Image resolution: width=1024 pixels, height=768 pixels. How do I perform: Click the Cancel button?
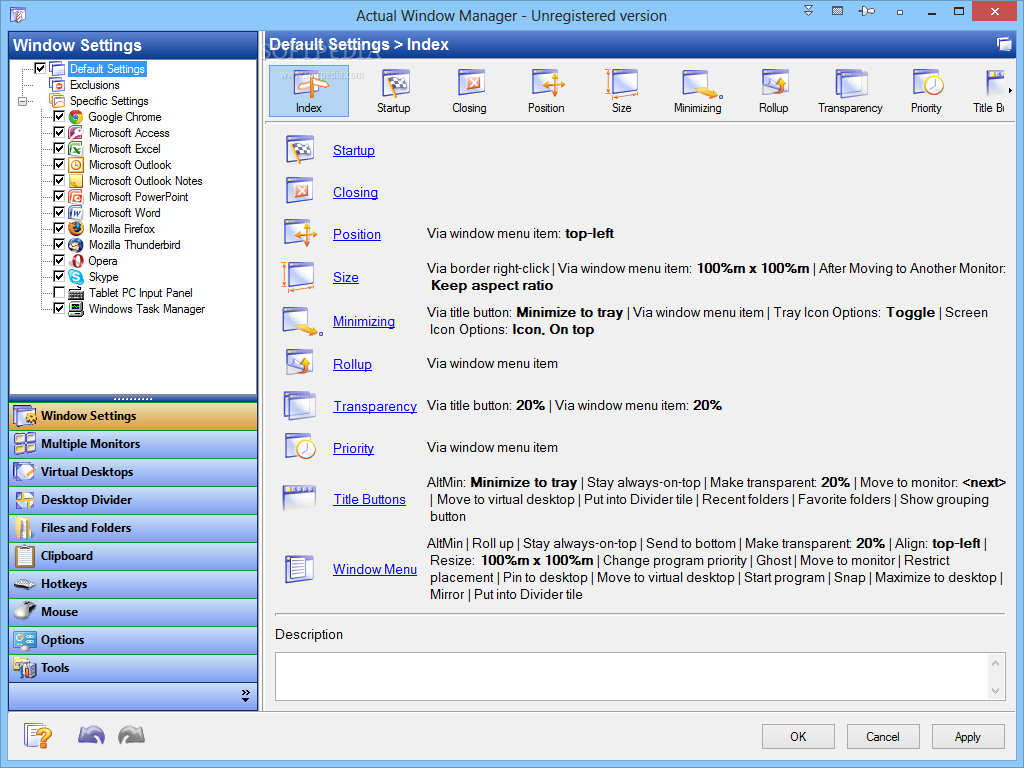pos(883,737)
